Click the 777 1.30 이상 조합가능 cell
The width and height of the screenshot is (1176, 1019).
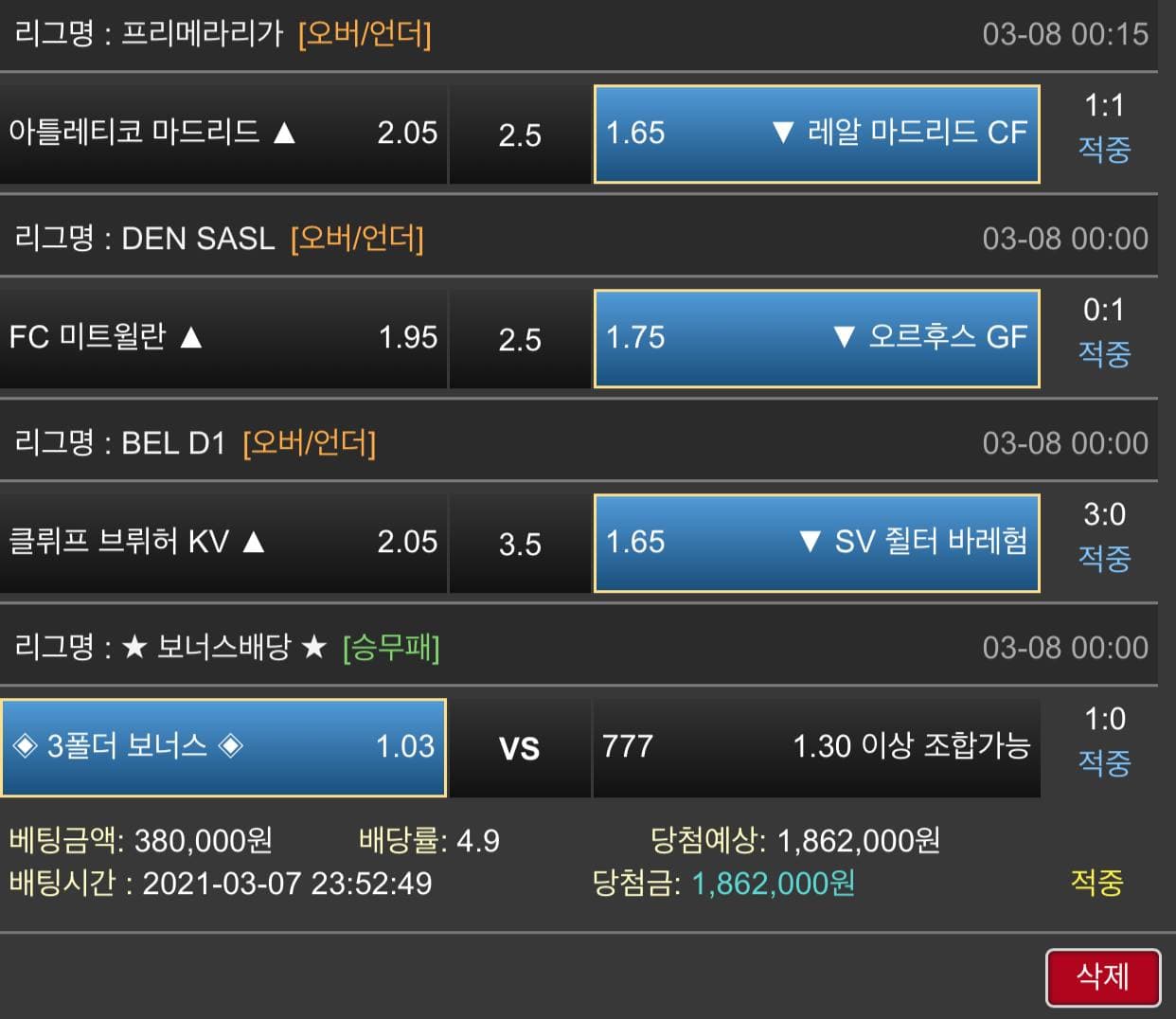[x=817, y=747]
